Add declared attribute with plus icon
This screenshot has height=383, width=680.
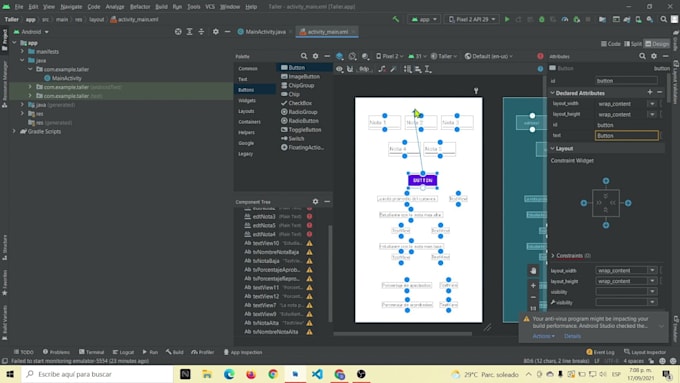click(x=650, y=92)
